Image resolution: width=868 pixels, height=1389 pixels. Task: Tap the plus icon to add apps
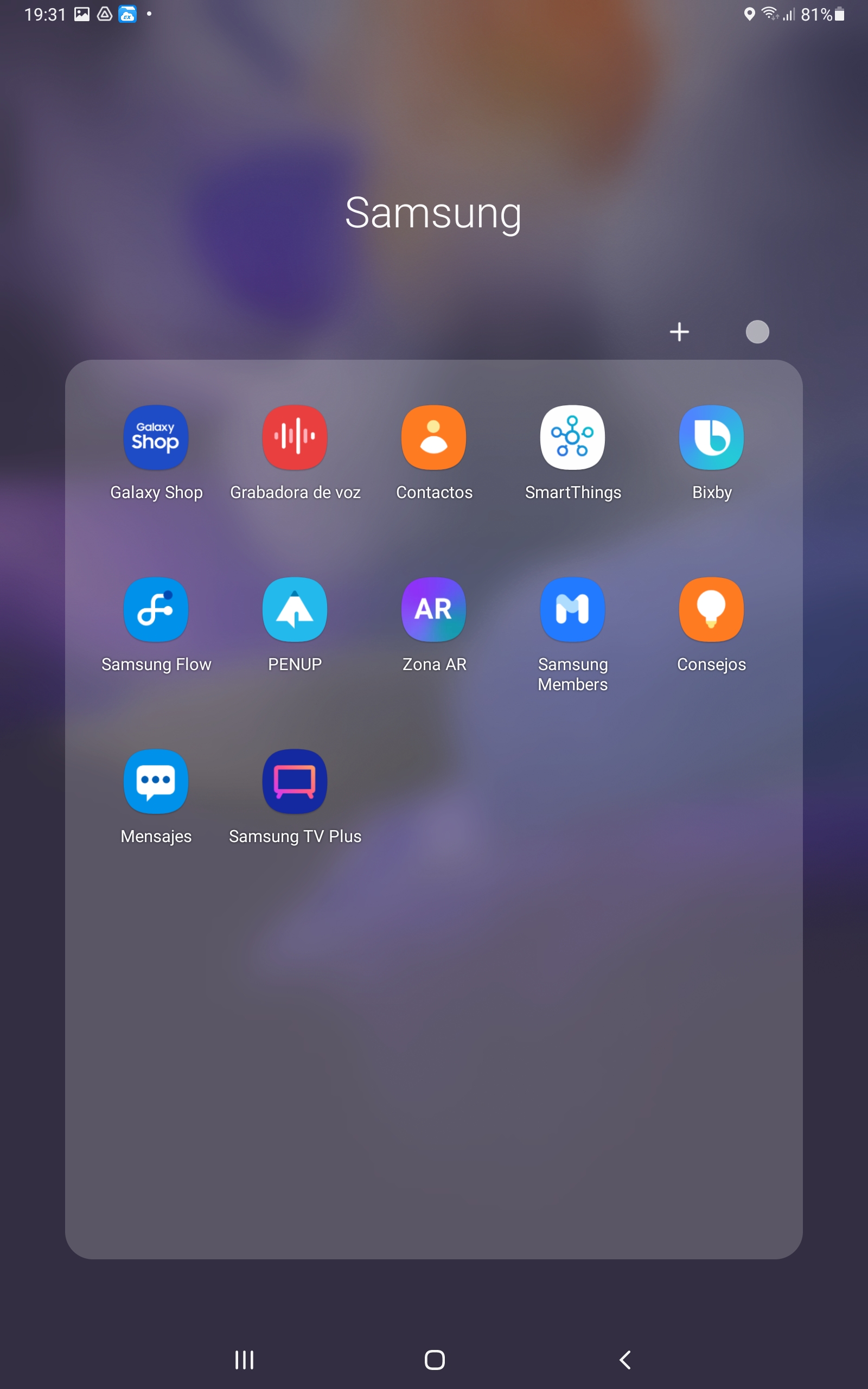(679, 332)
